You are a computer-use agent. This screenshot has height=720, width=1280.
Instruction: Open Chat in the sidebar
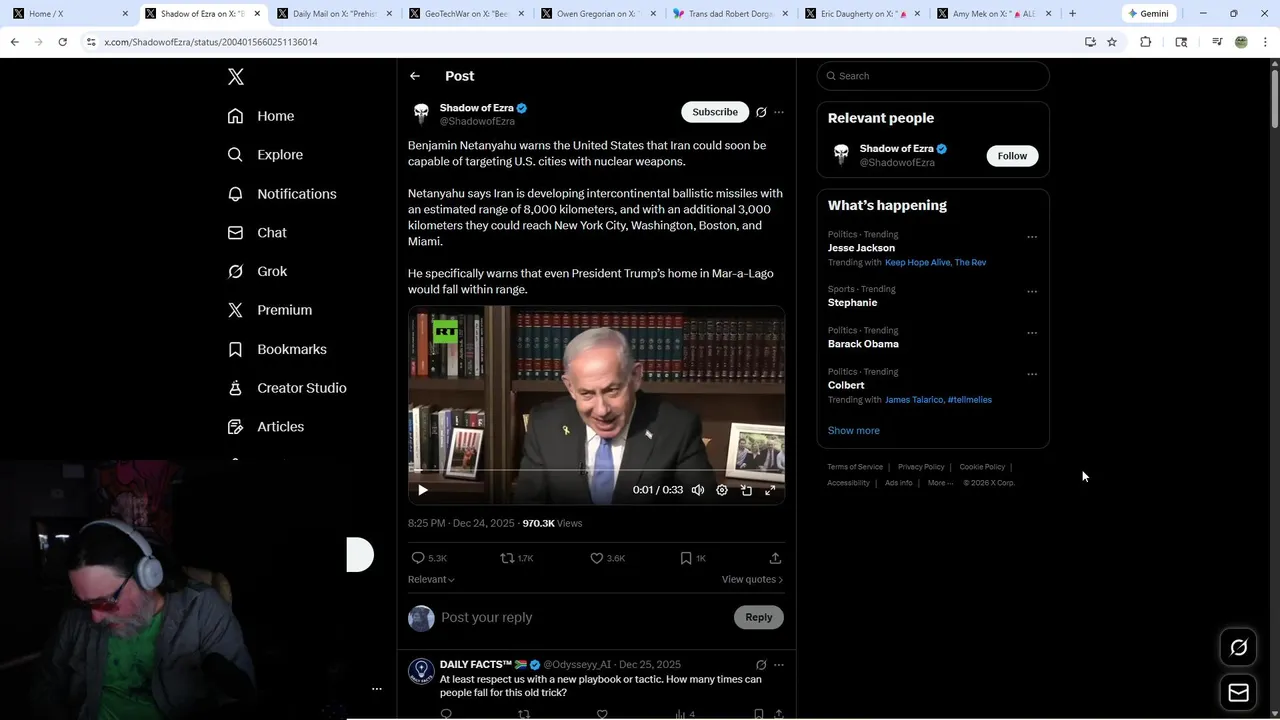257,232
